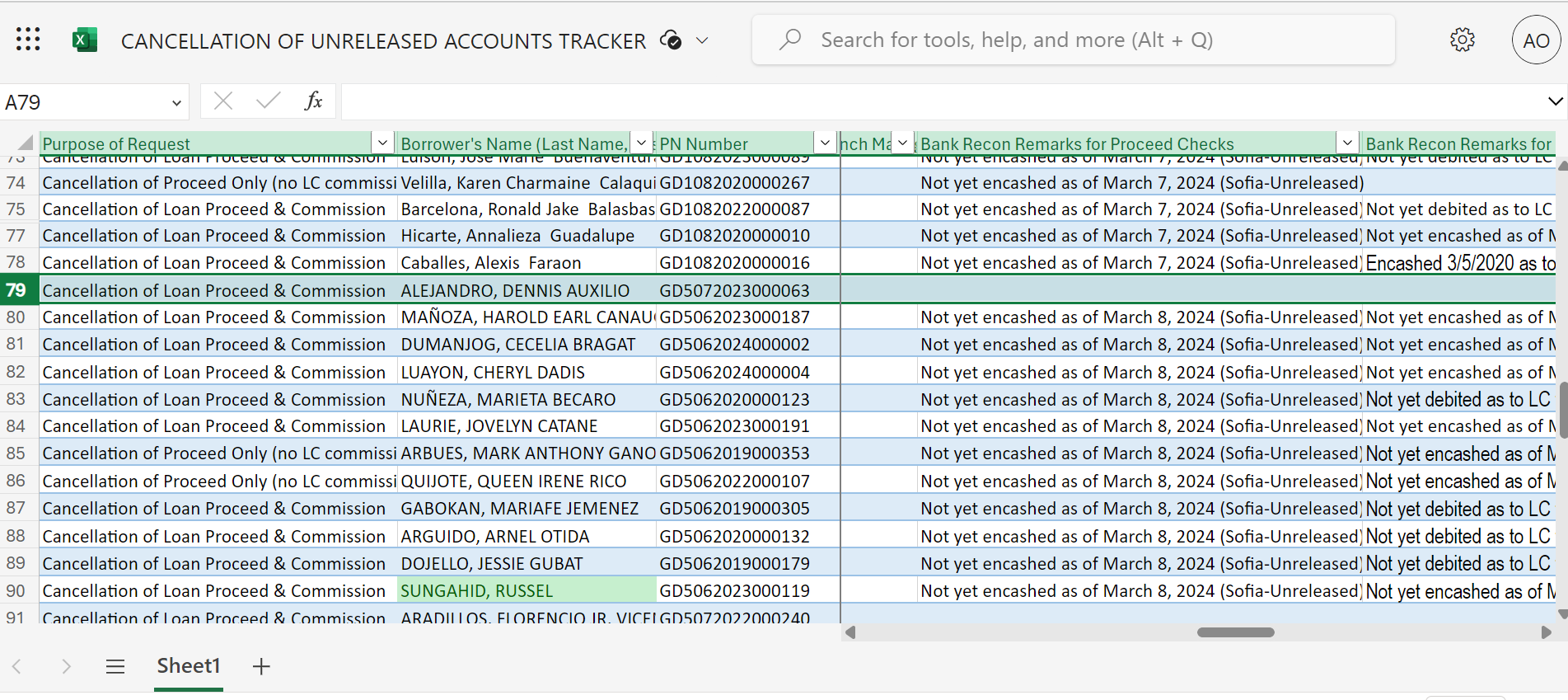Select cell LAURIE, JOVELYN CATANE
The image size is (1568, 700).
pos(527,426)
